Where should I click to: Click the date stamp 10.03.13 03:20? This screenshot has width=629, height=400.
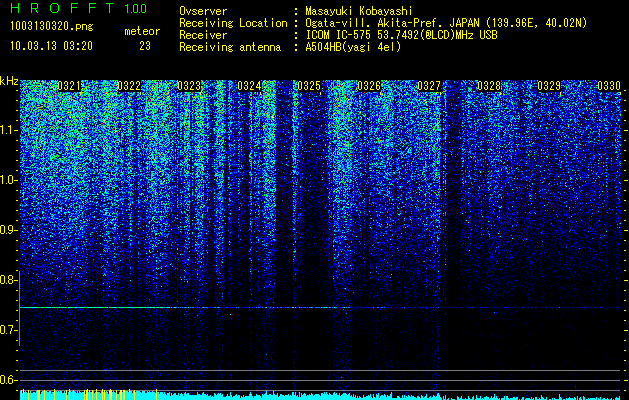[x=51, y=46]
